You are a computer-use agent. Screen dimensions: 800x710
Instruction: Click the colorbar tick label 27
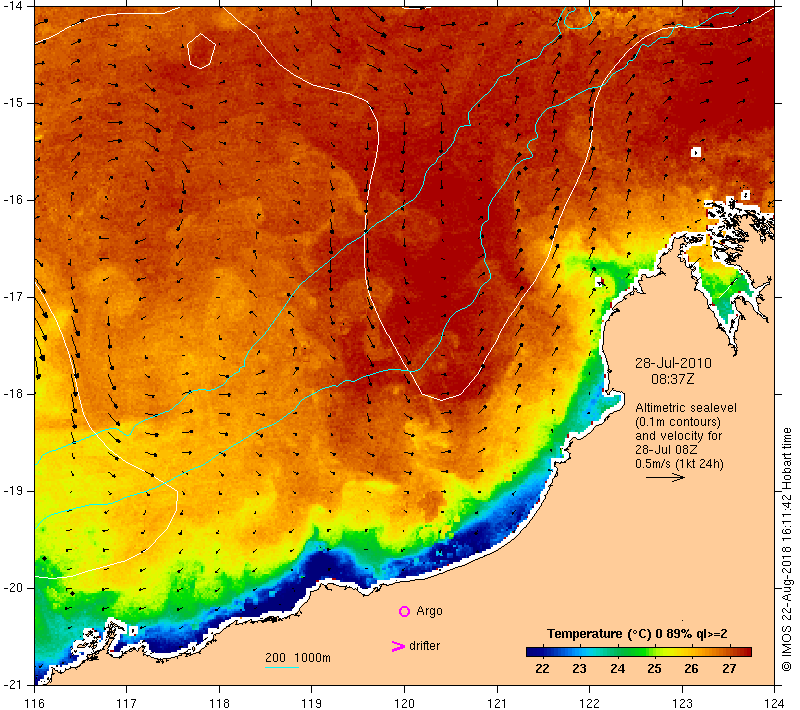point(729,669)
